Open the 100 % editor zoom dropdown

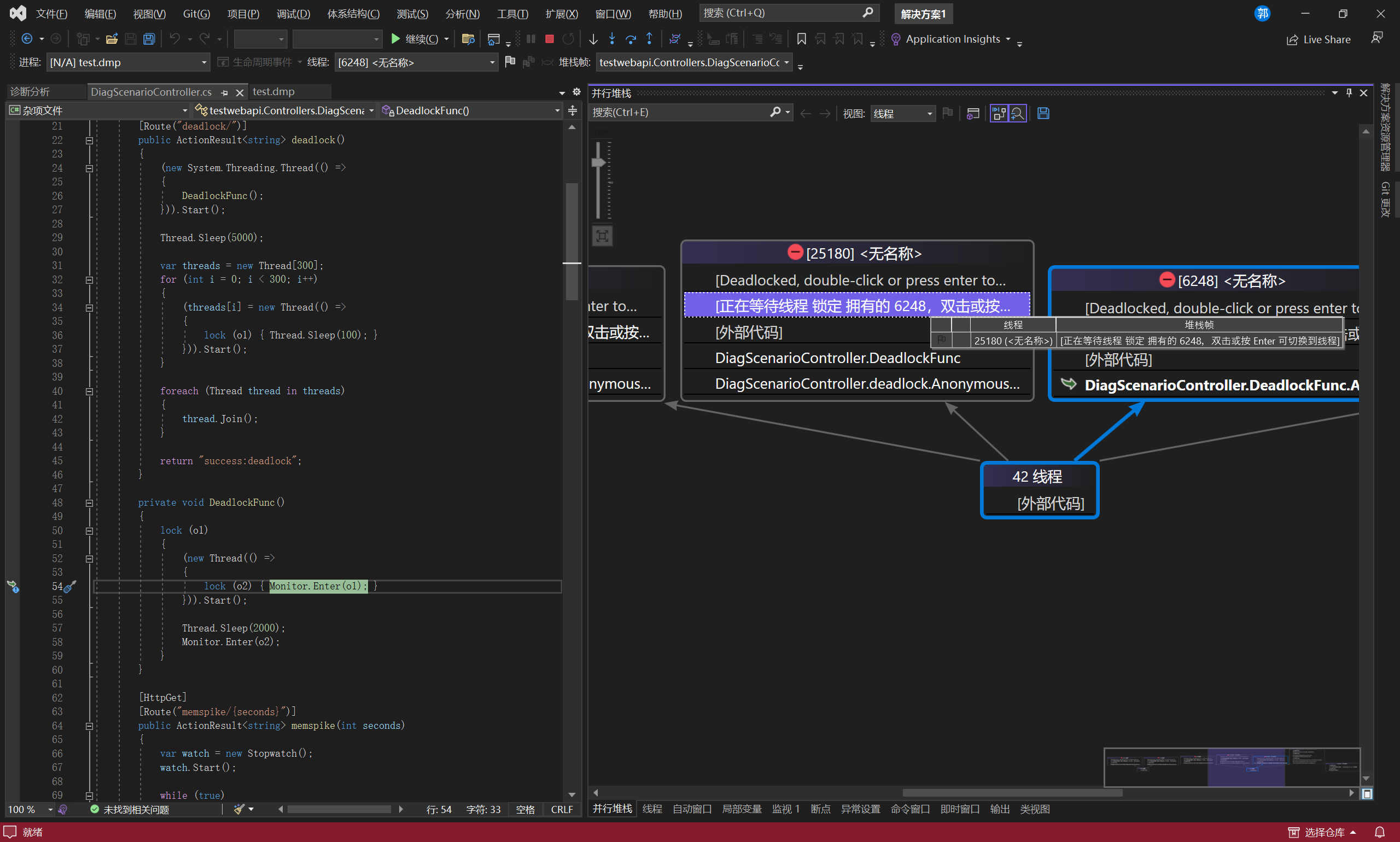point(30,810)
